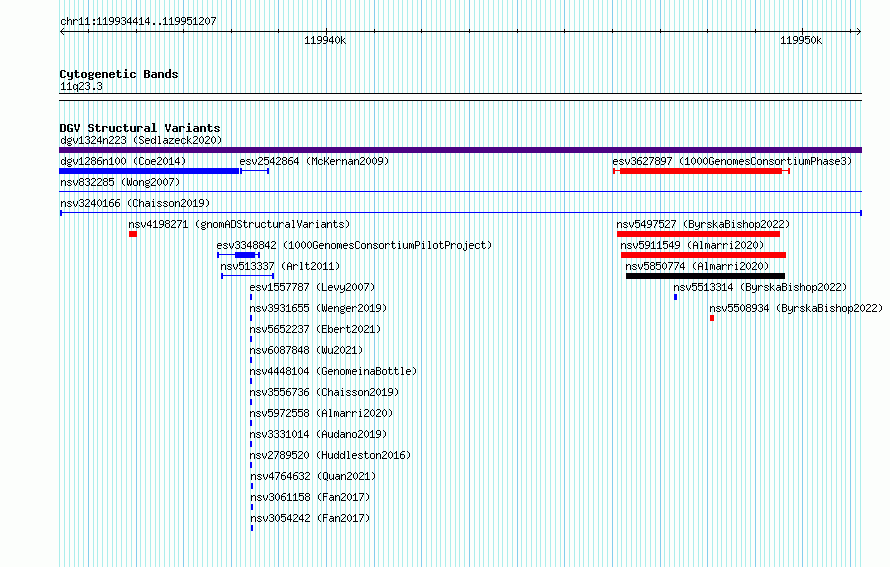Click the red esv3627897 variant bar
Image resolution: width=890 pixels, height=567 pixels.
point(701,171)
